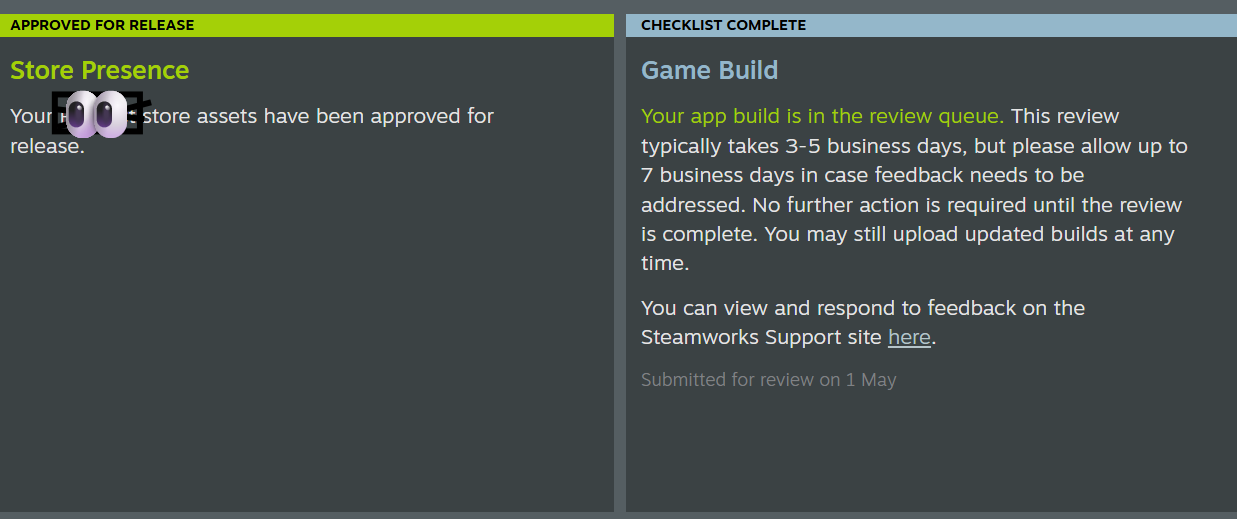The image size is (1237, 519).
Task: Click the blue 'CHECKLIST COMPLETE' status banner
Action: 931,25
